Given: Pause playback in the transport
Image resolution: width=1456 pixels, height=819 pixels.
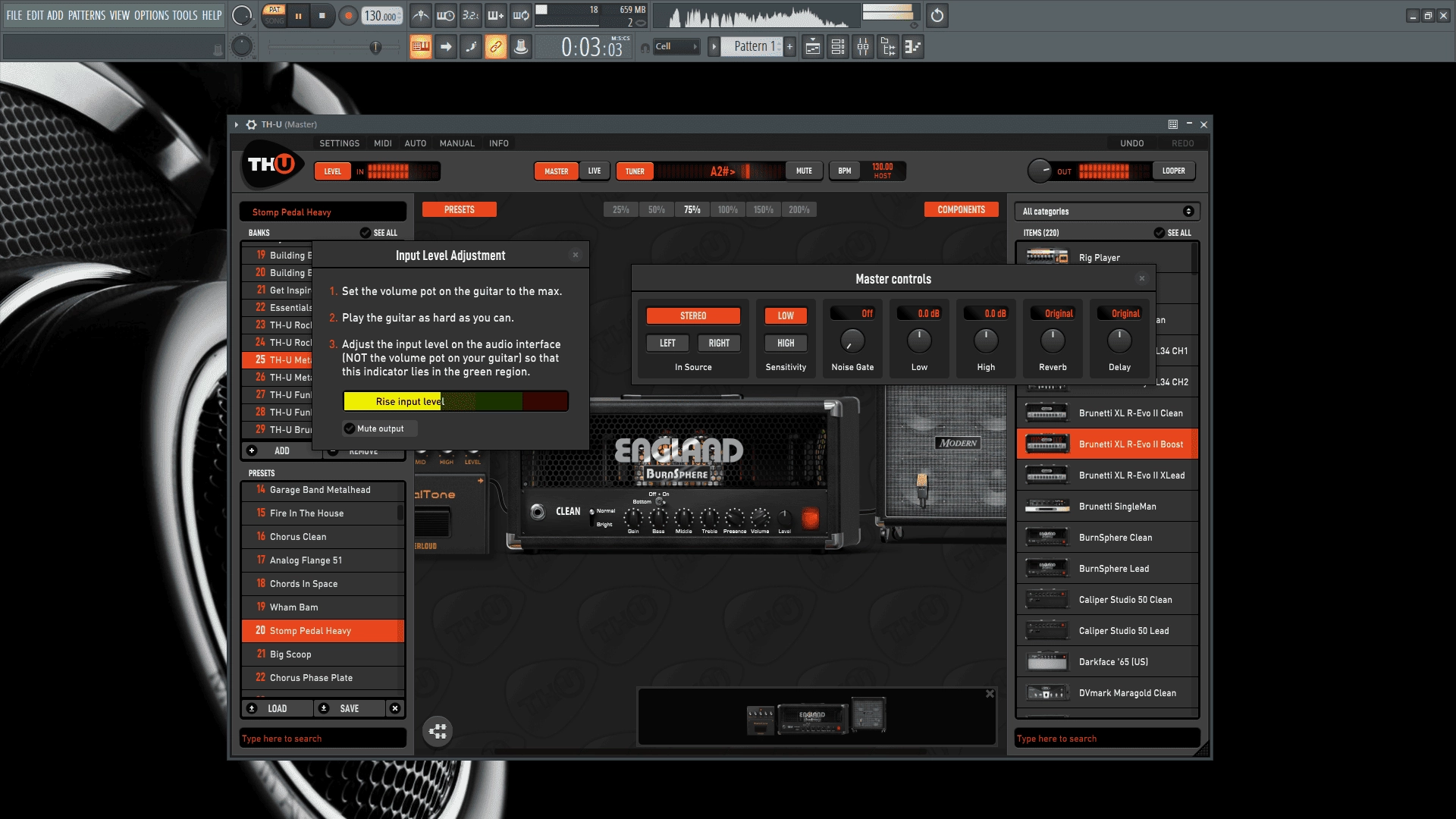Looking at the screenshot, I should [299, 15].
